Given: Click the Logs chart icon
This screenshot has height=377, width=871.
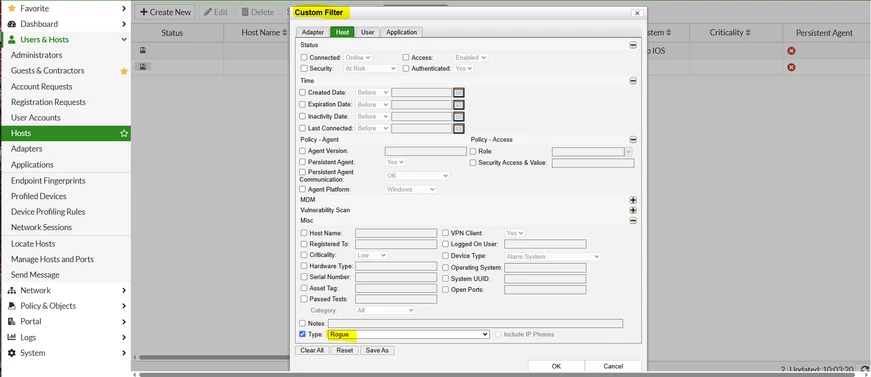Looking at the screenshot, I should tap(11, 337).
